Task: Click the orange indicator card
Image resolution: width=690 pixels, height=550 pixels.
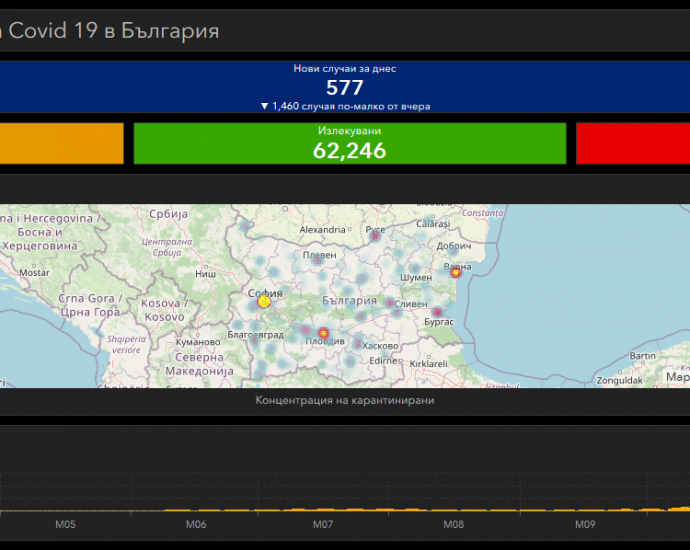Action: click(x=62, y=143)
